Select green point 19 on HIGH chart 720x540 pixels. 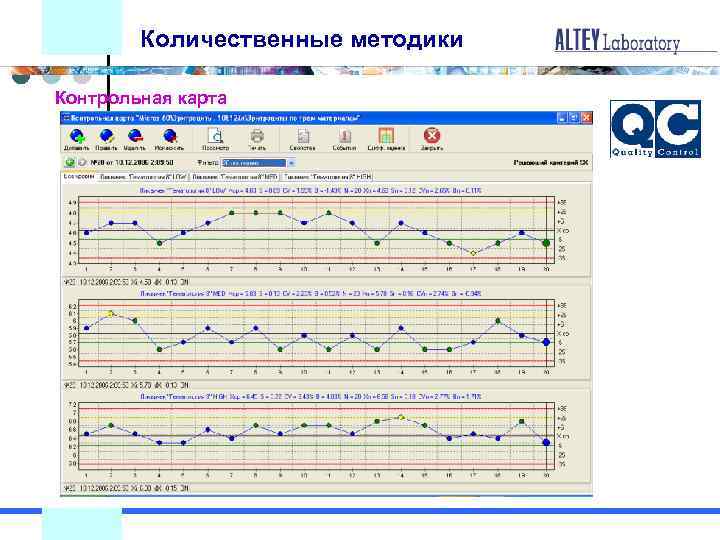522,421
